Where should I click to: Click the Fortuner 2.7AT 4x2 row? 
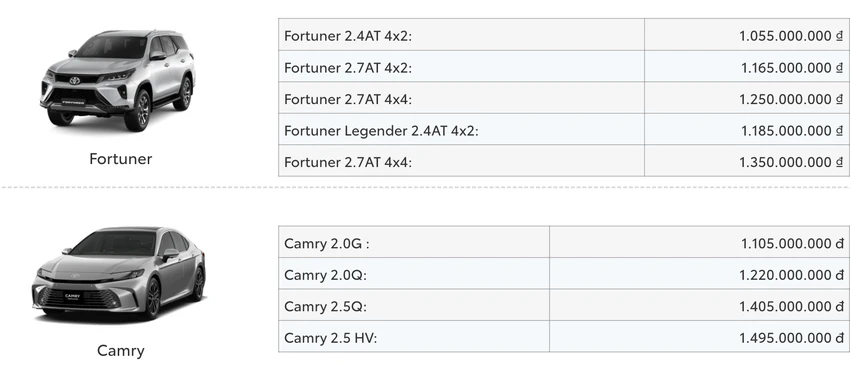564,67
